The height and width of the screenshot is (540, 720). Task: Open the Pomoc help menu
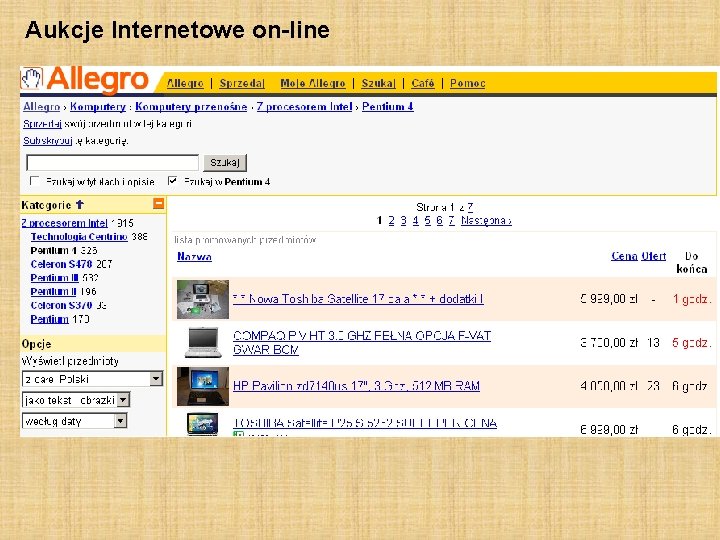coord(467,83)
